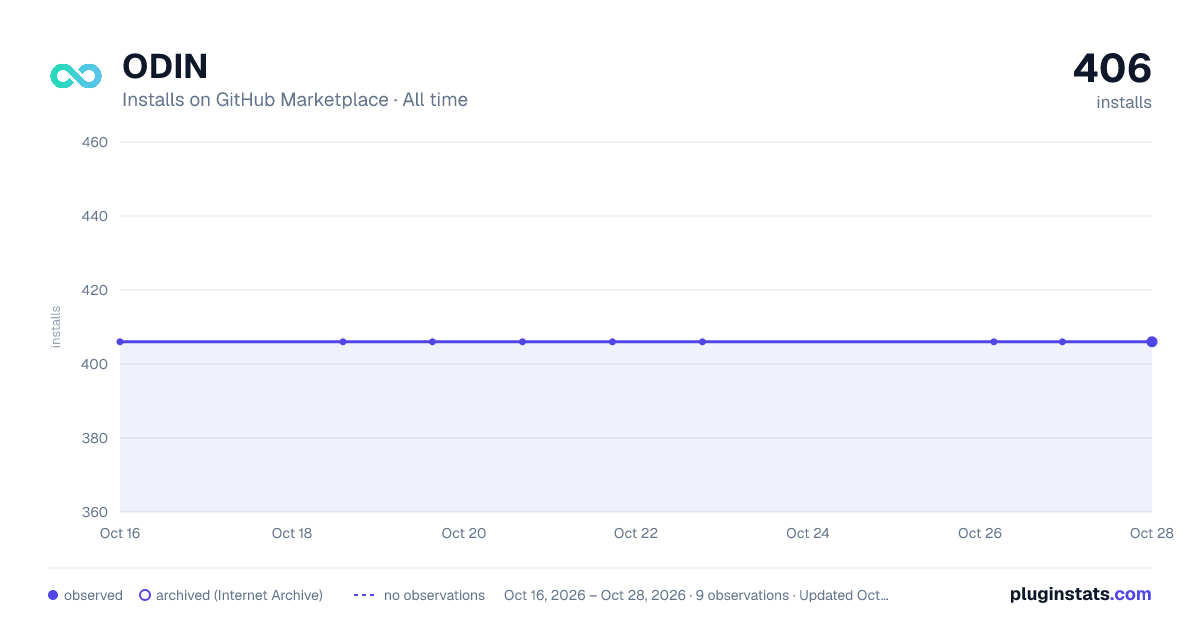This screenshot has height=630, width=1200.
Task: Click the 'Oct 22' x-axis label
Action: pyautogui.click(x=636, y=533)
